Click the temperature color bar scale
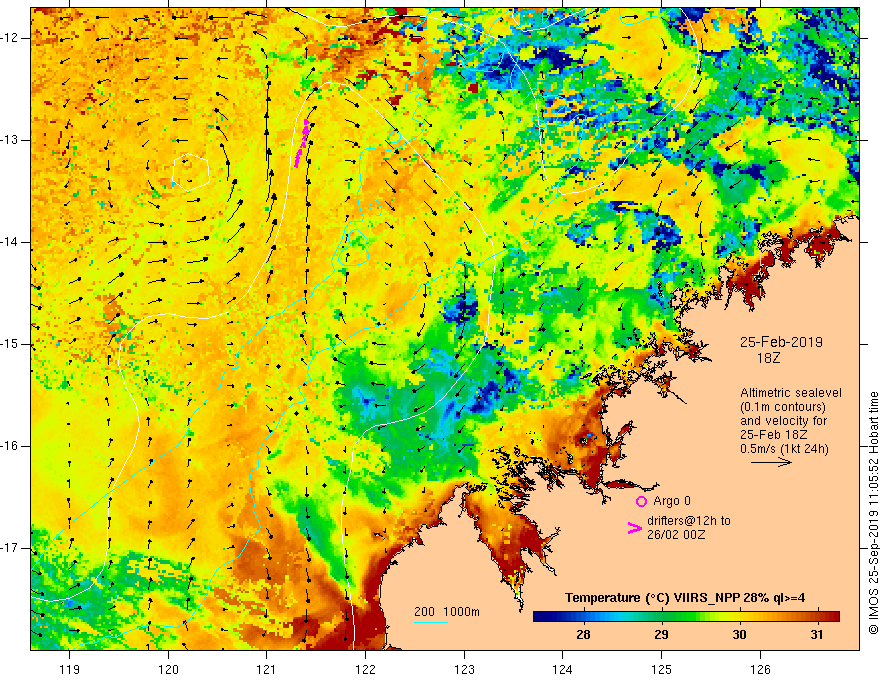The image size is (880, 680). pos(686,616)
